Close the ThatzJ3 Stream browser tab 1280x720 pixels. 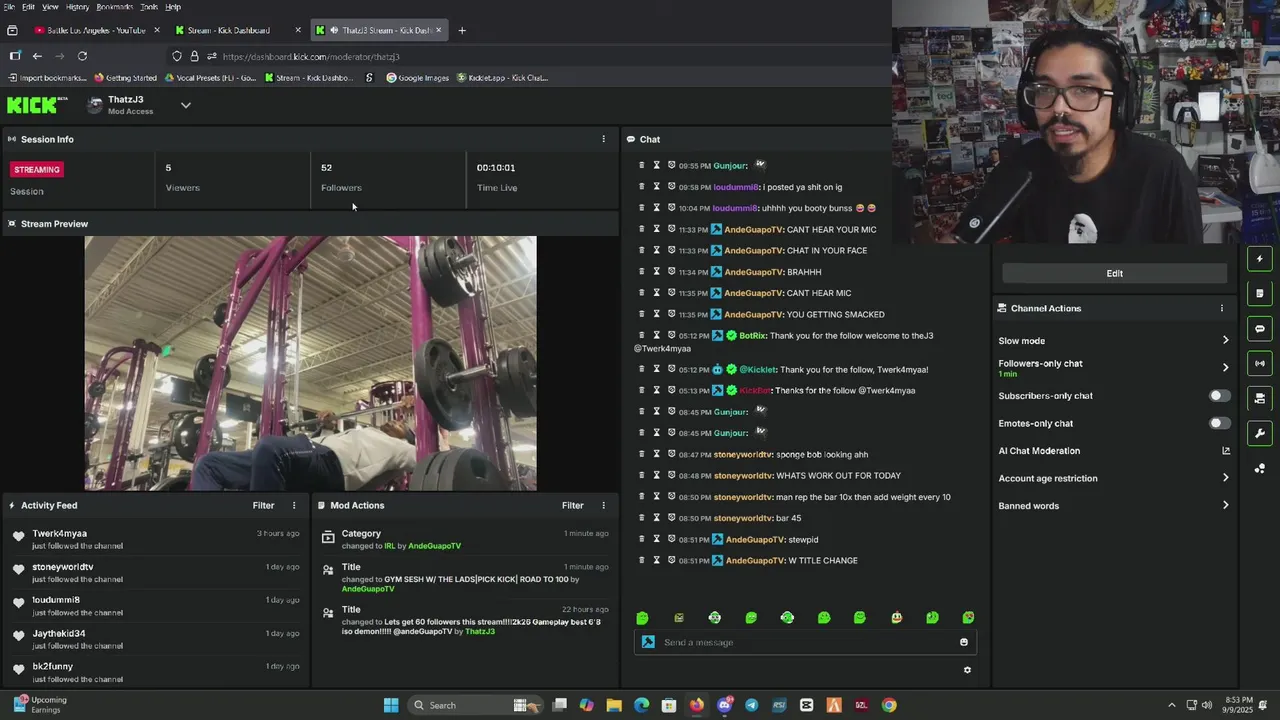[x=438, y=30]
